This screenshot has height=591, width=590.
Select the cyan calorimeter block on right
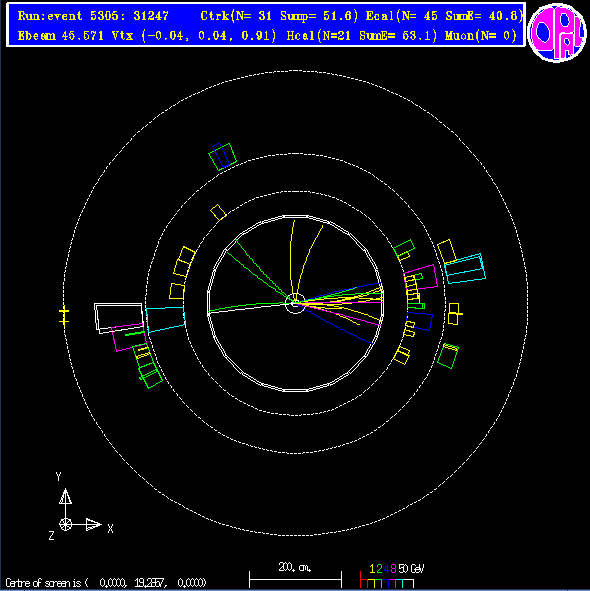coord(465,269)
